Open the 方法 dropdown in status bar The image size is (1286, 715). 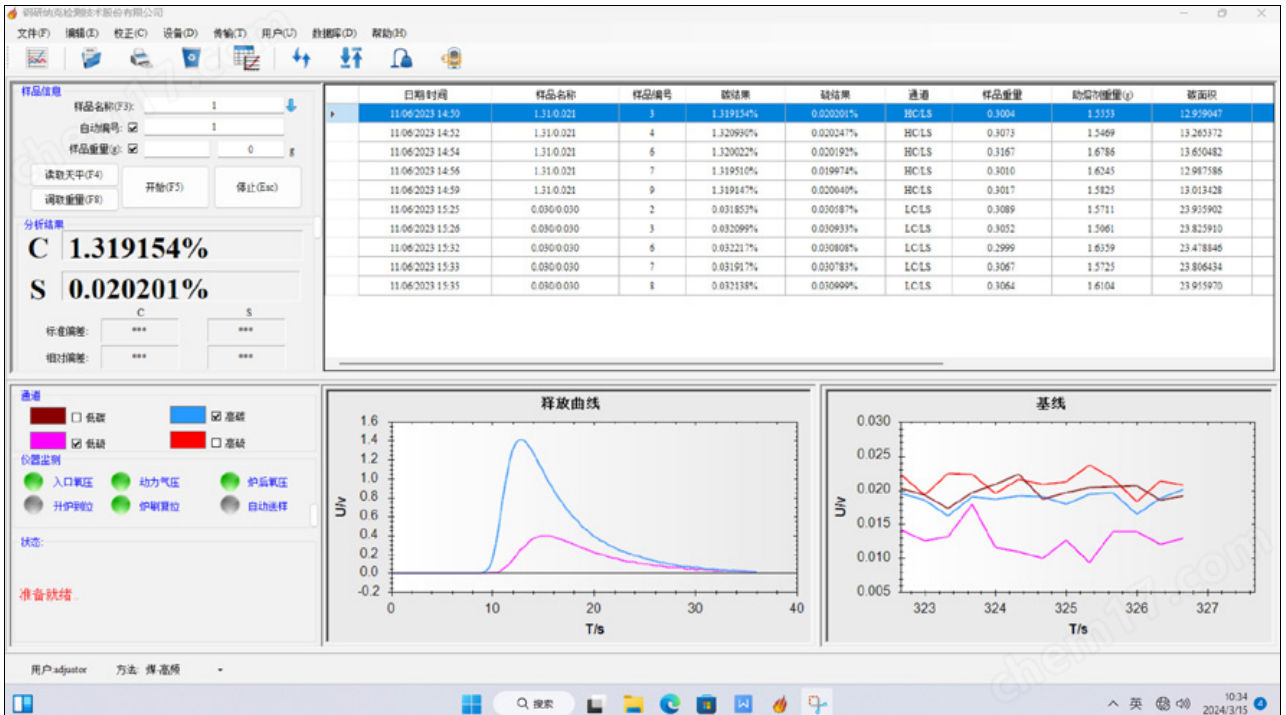pos(220,670)
